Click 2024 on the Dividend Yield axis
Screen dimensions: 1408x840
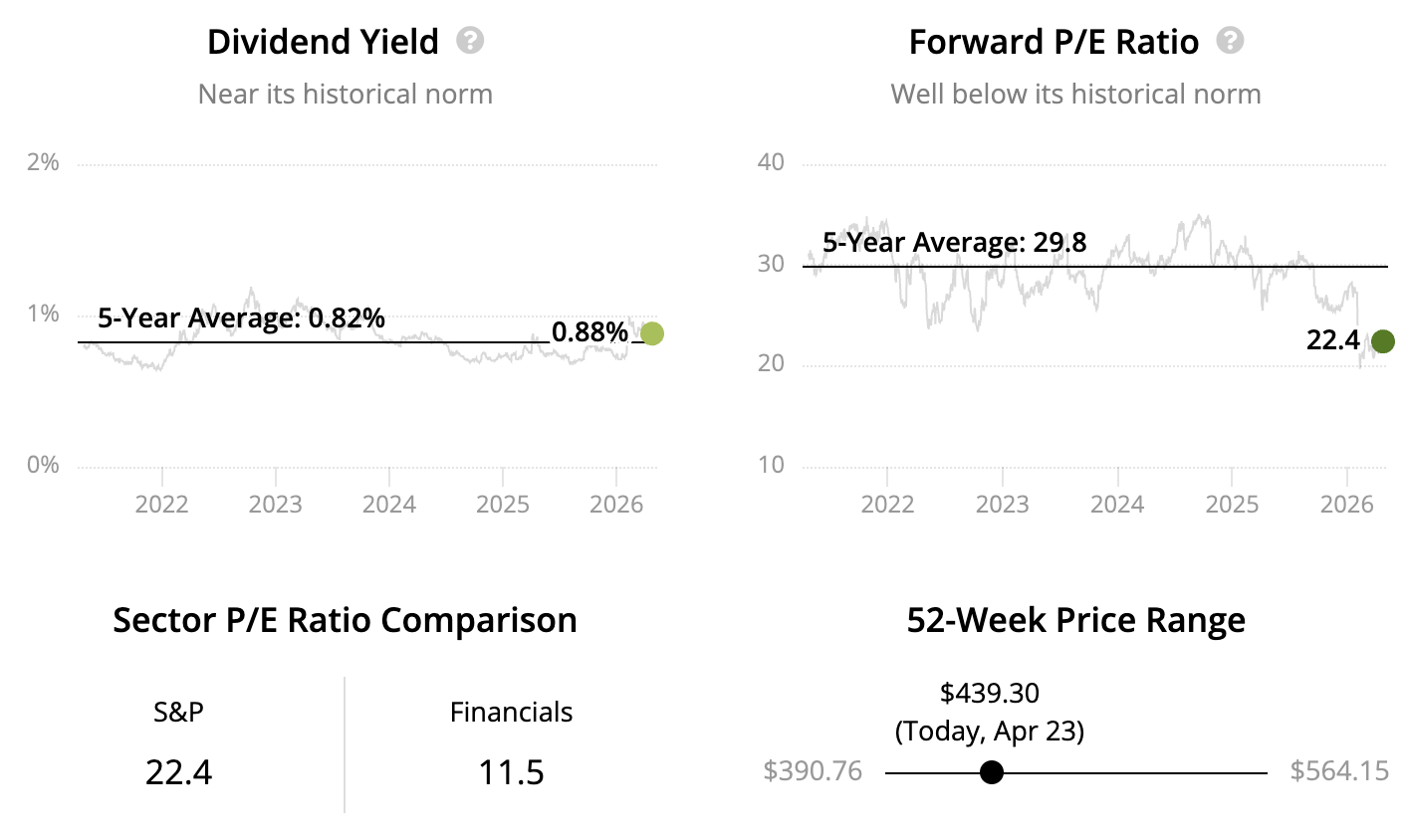pyautogui.click(x=389, y=504)
